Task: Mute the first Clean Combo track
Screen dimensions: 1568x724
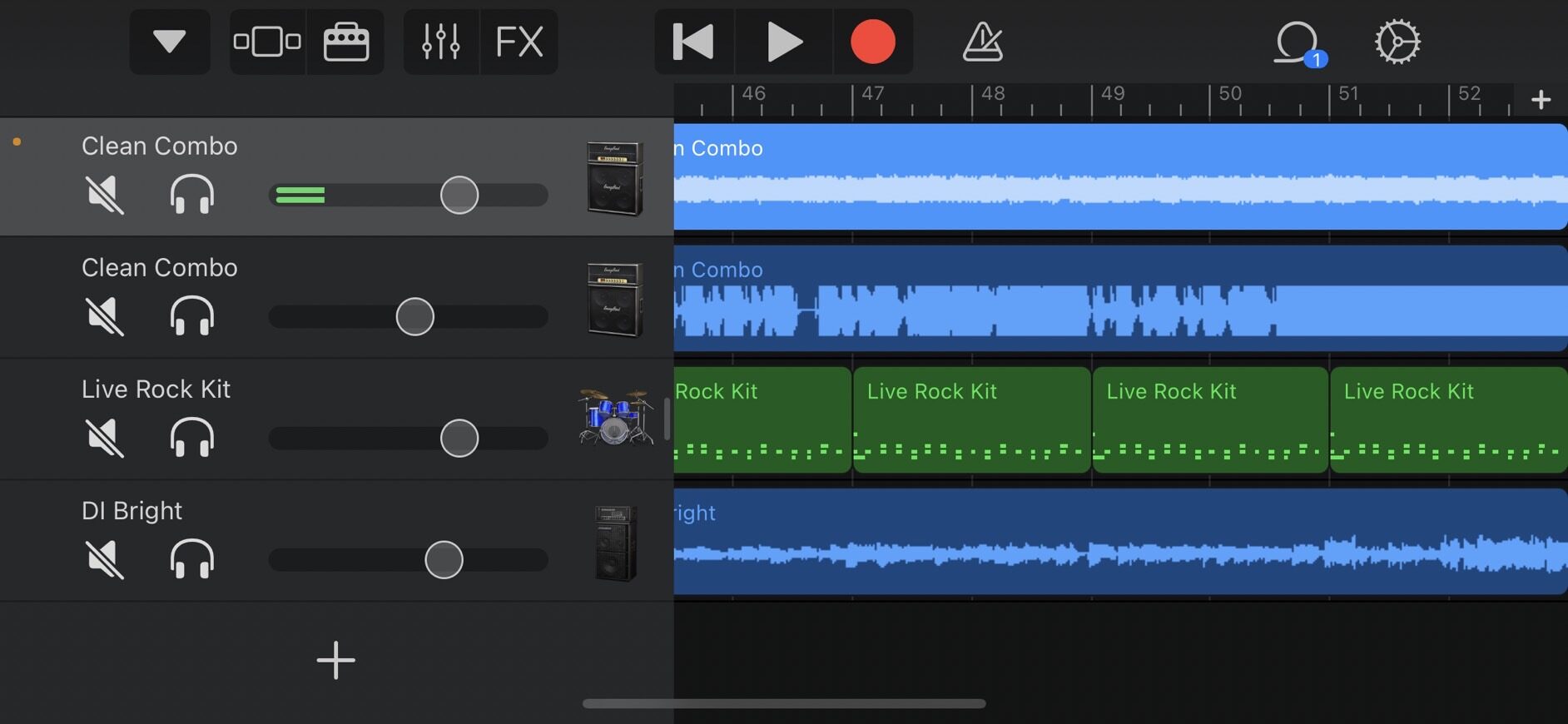Action: tap(105, 196)
